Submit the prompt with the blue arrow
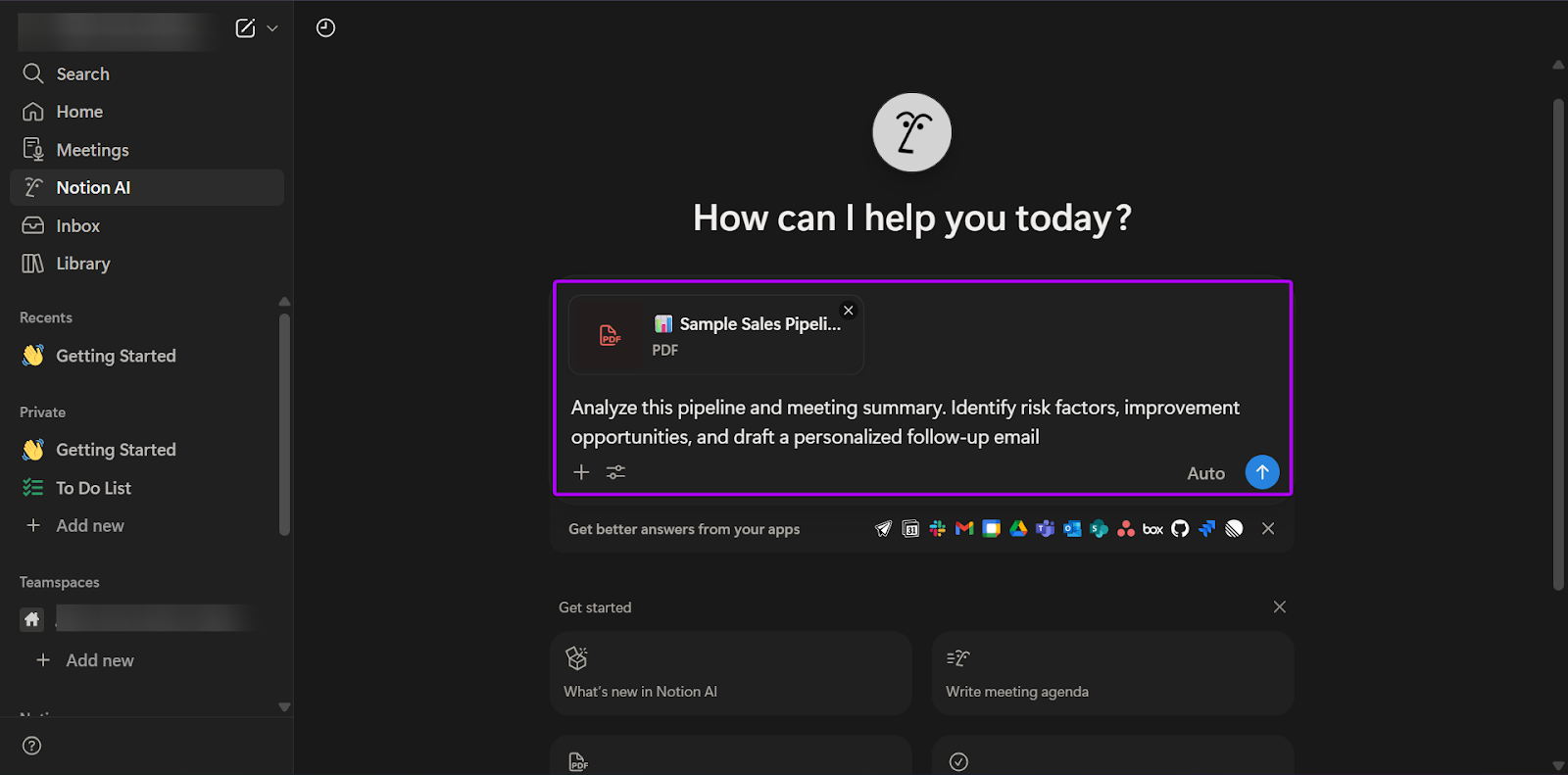The image size is (1568, 775). click(1262, 472)
